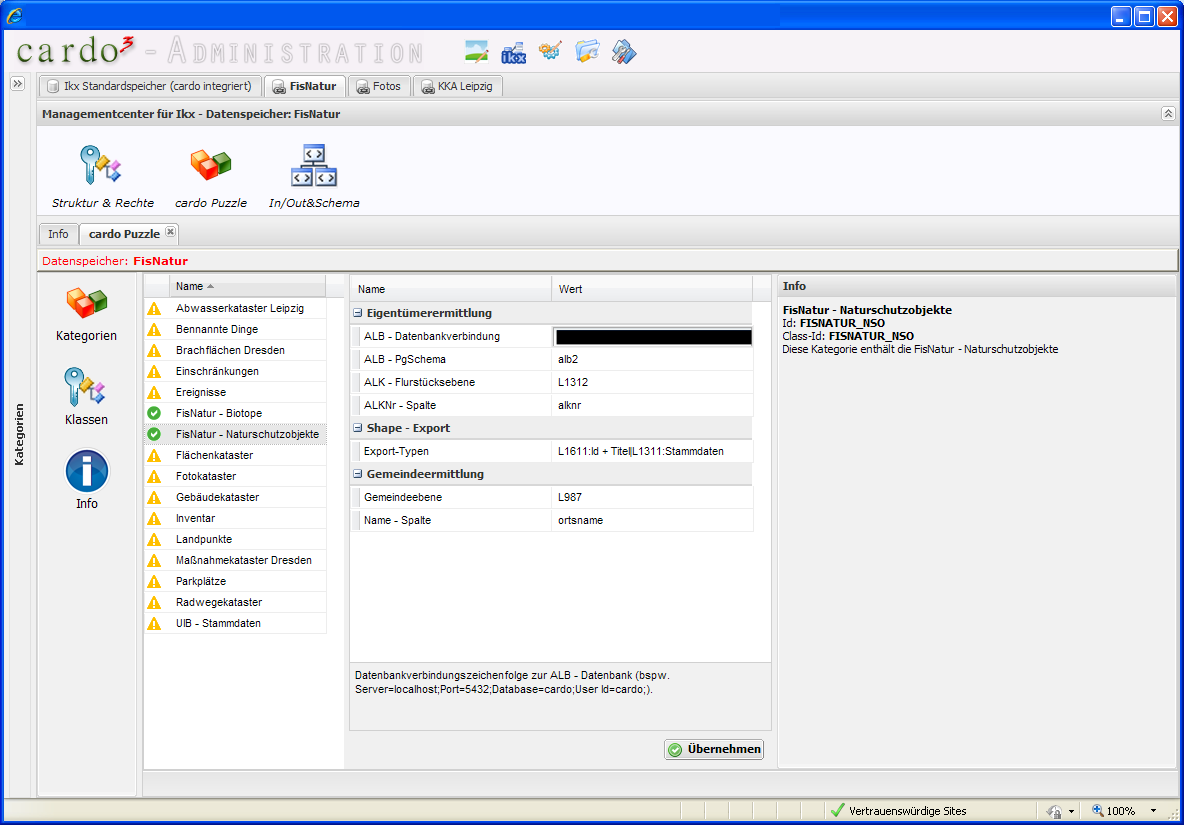The width and height of the screenshot is (1184, 825).
Task: Select Klassen in the left sidebar
Action: click(87, 396)
